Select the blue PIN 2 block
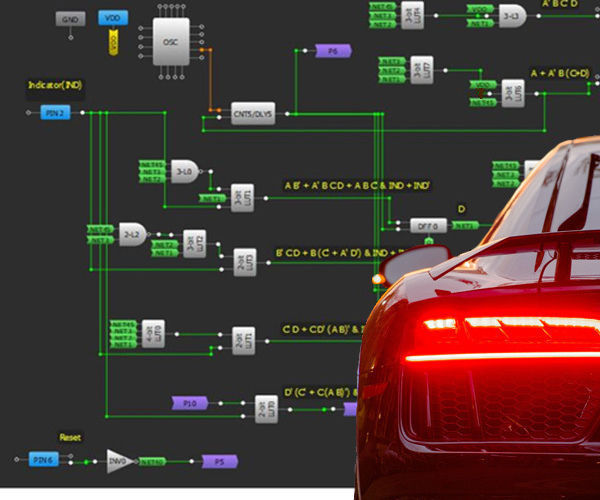The width and height of the screenshot is (600, 500). [55, 112]
